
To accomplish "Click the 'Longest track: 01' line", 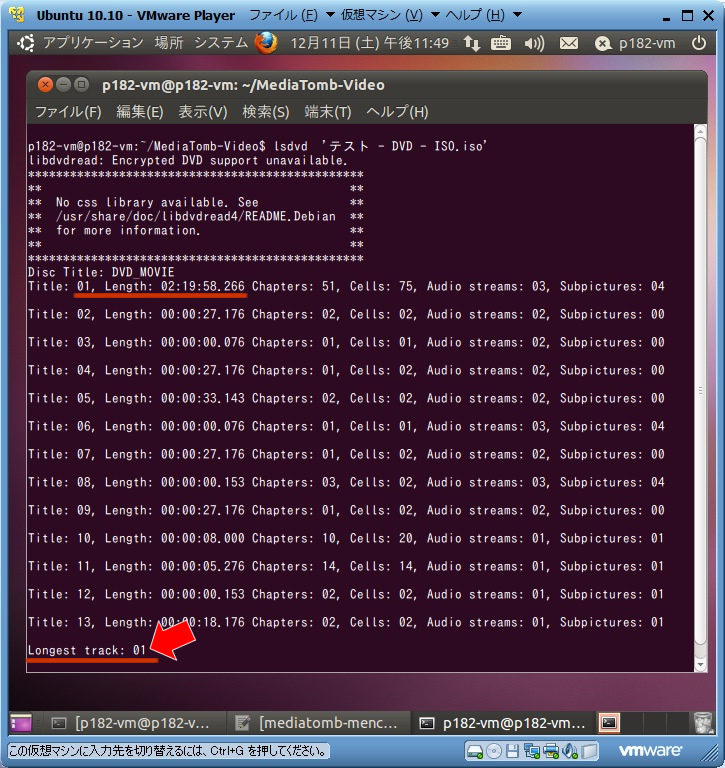I will click(x=87, y=650).
